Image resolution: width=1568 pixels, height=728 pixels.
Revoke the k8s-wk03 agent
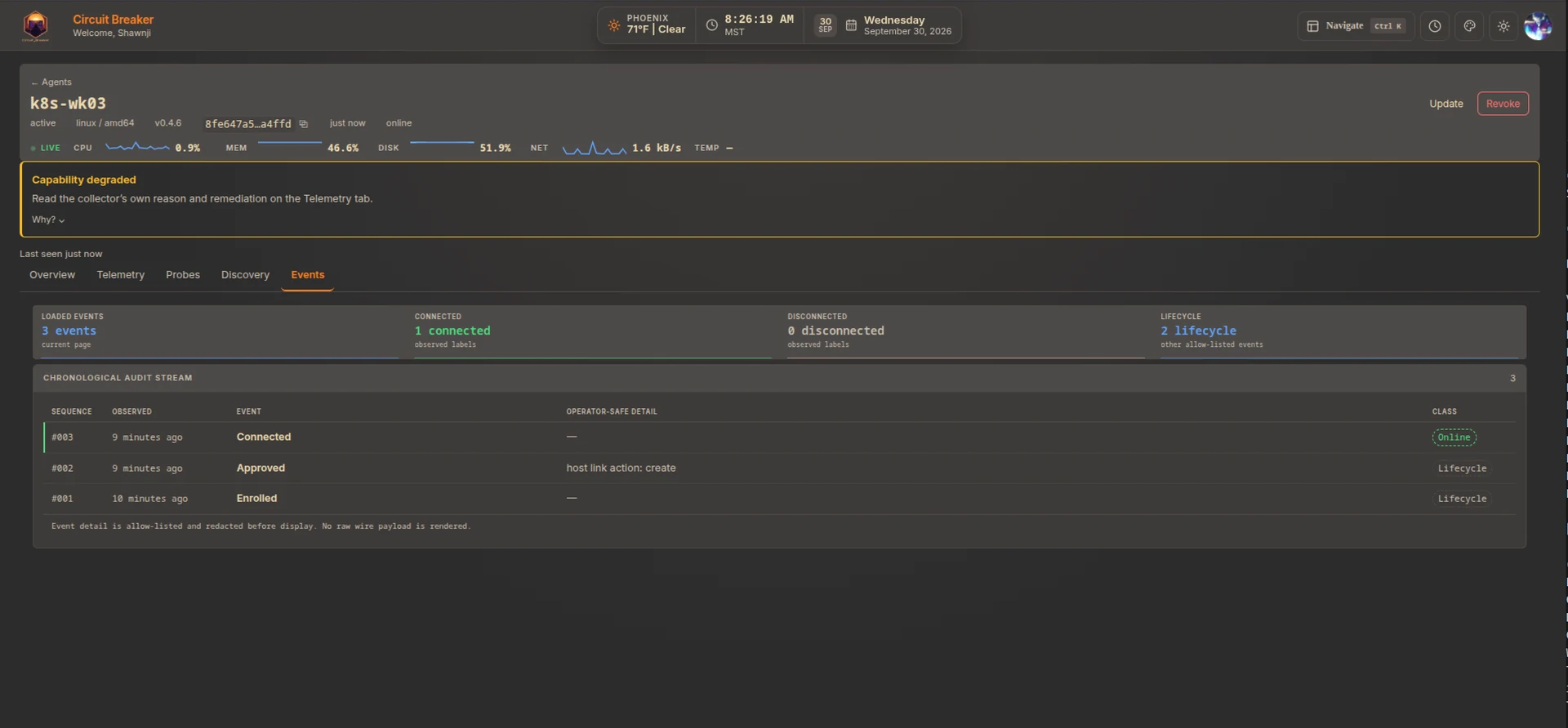tap(1503, 104)
